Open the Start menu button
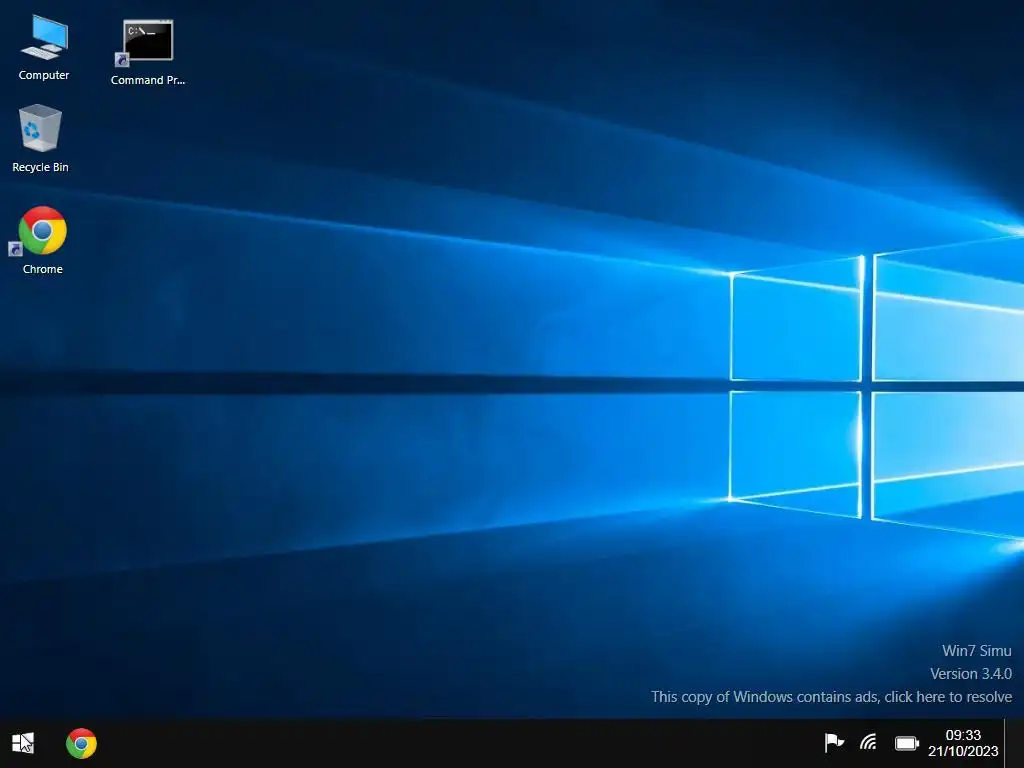 click(23, 743)
